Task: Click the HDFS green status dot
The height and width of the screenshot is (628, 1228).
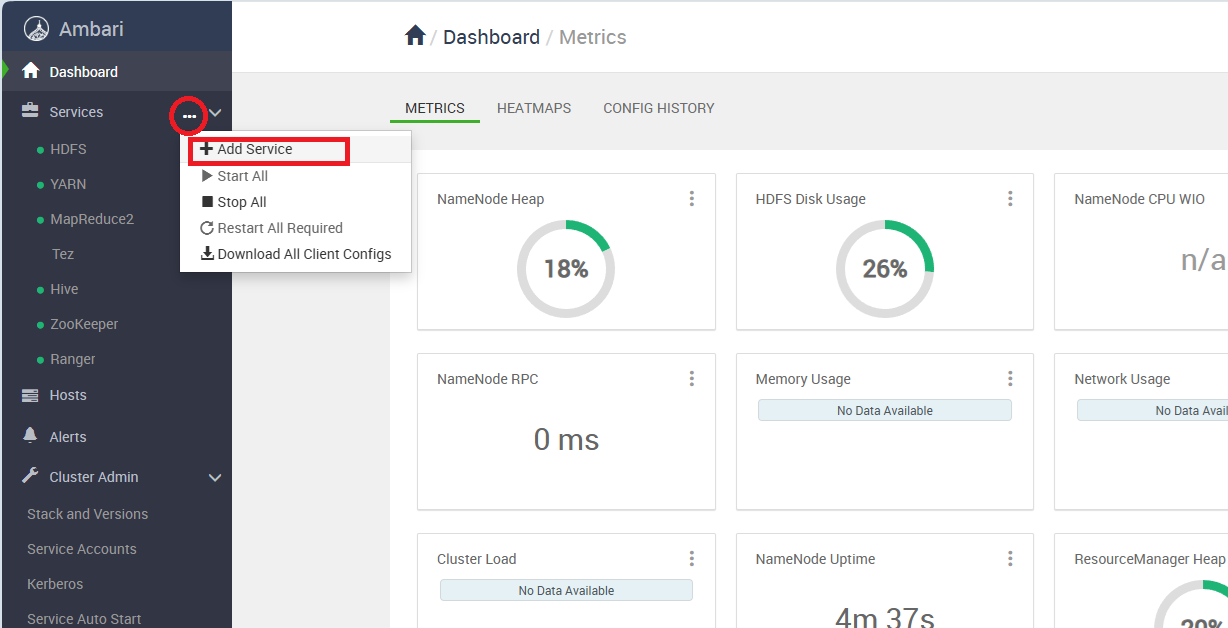Action: 40,150
